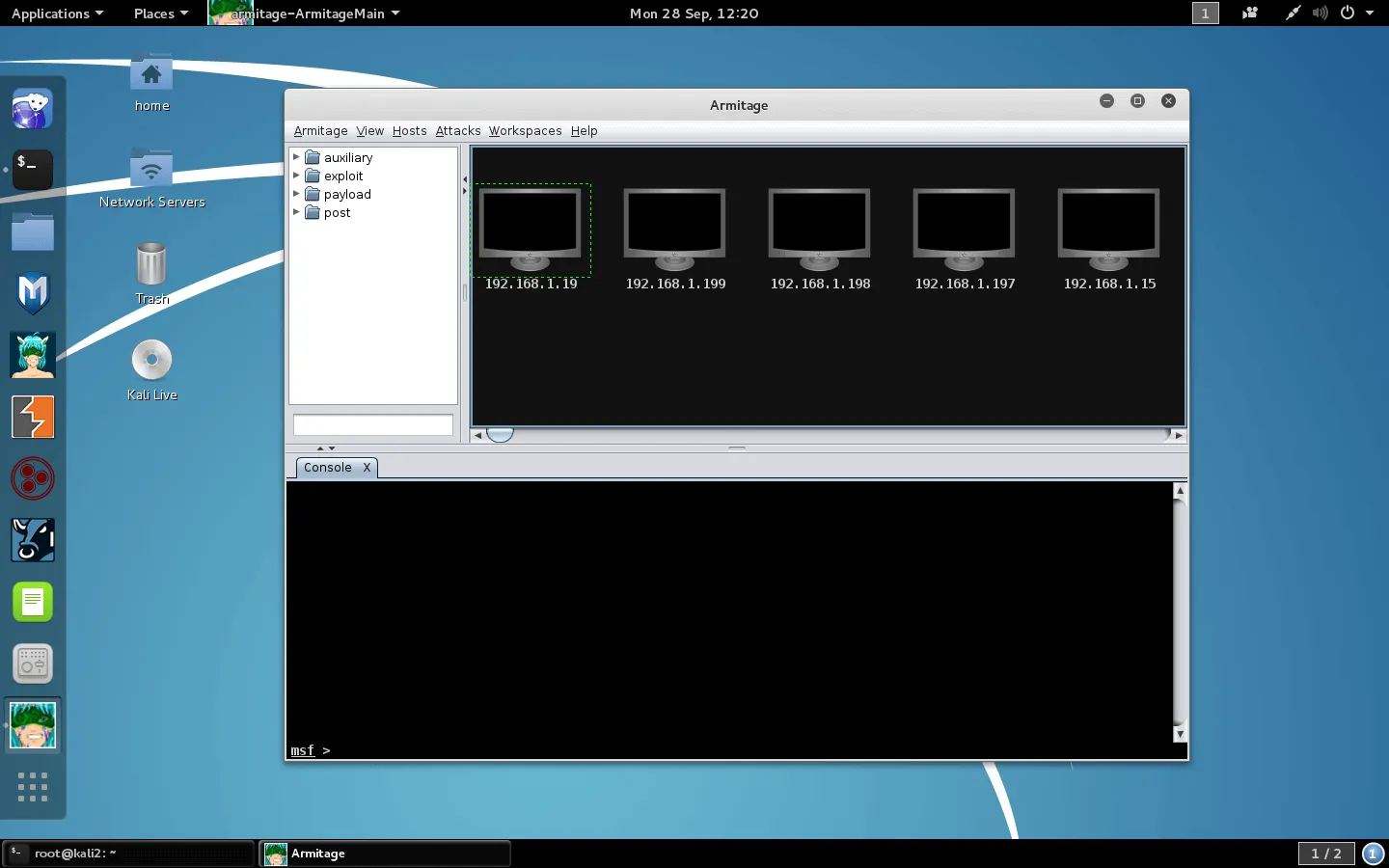Click the module search input field
The image size is (1389, 868).
372,424
